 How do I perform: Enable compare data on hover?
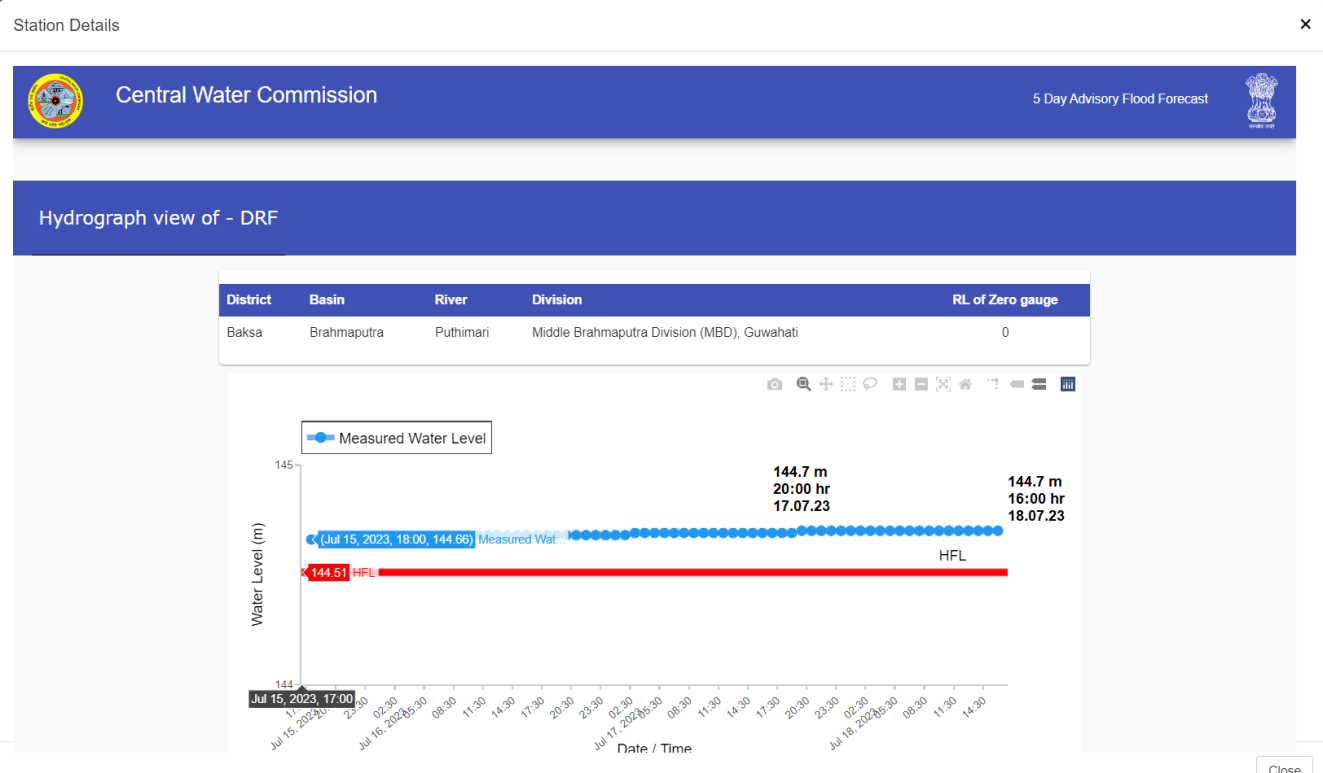click(x=1039, y=384)
